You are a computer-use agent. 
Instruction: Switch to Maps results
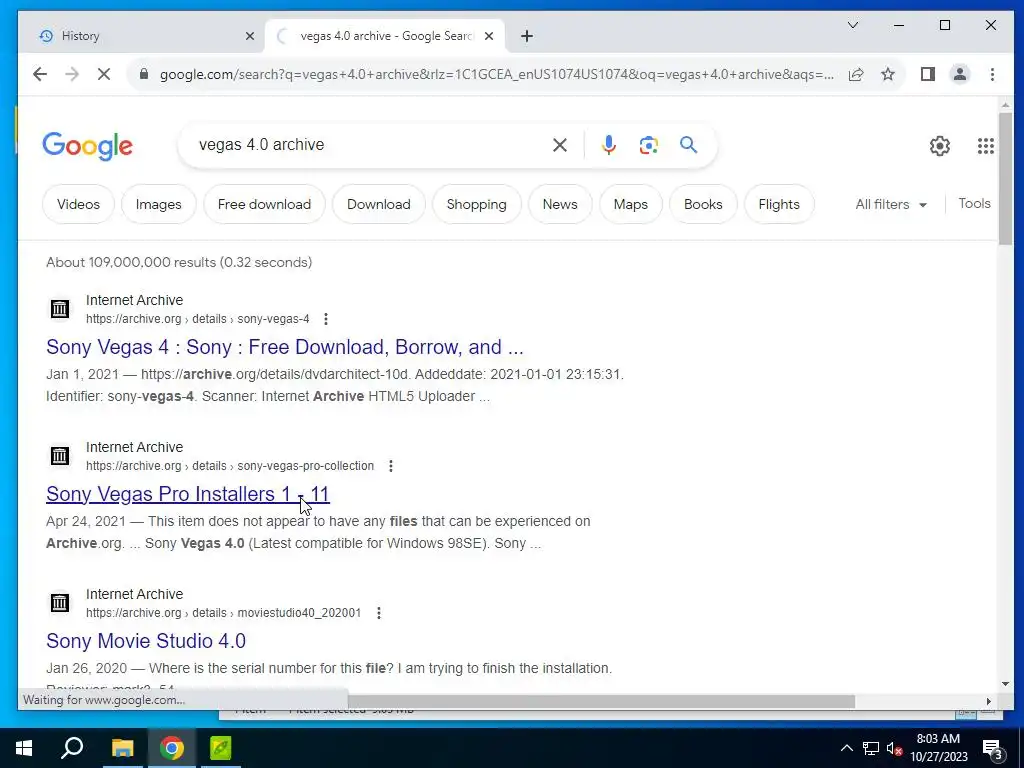631,204
